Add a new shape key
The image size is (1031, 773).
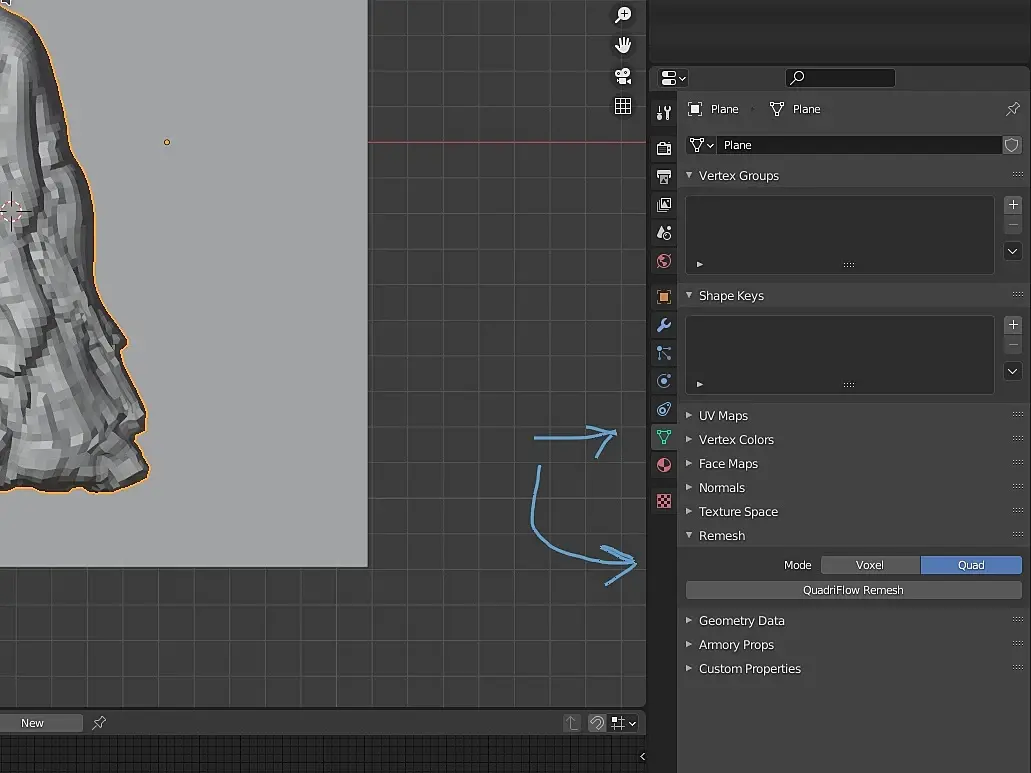(x=1013, y=325)
